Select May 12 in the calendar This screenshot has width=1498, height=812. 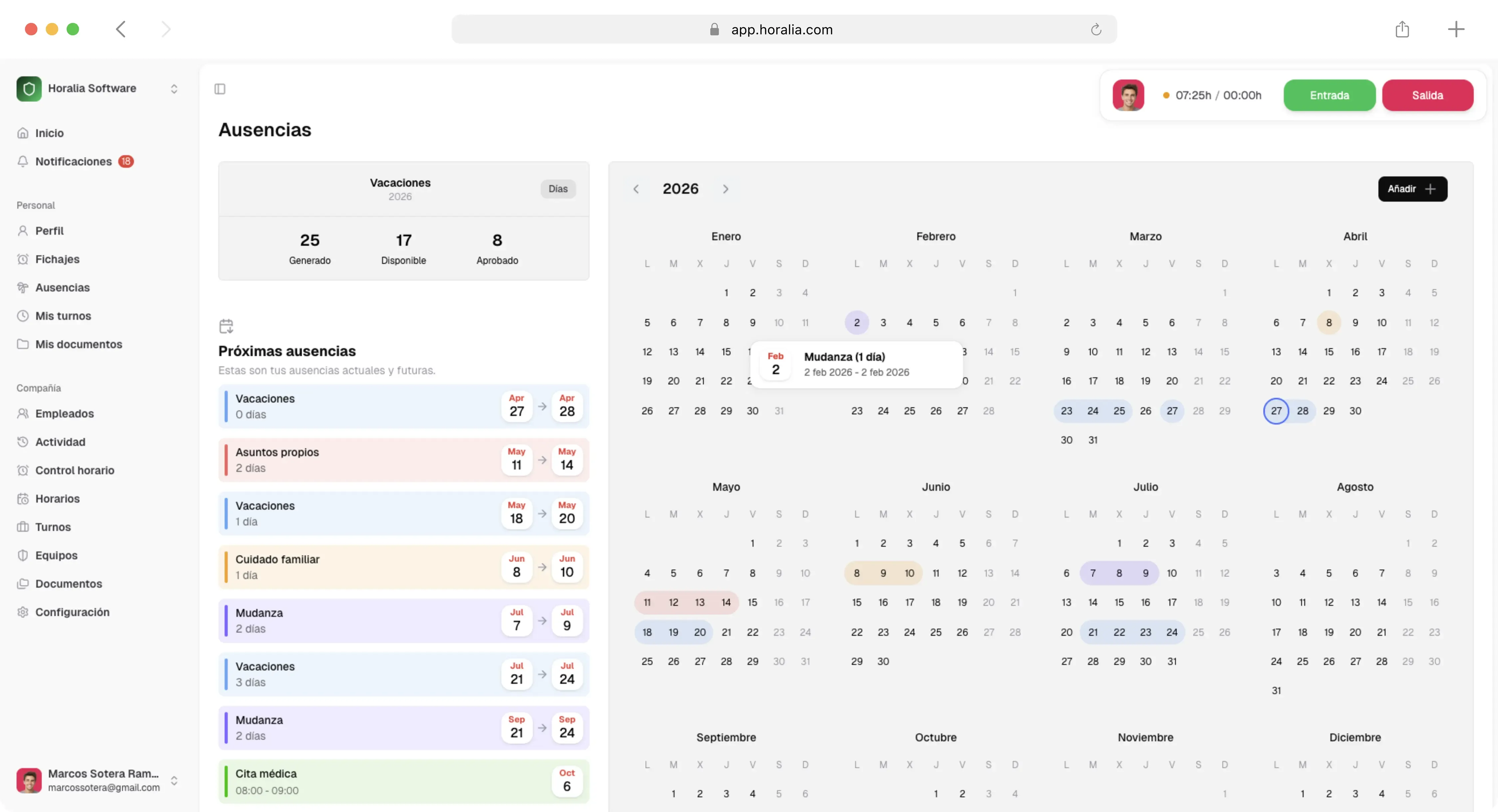click(x=673, y=602)
